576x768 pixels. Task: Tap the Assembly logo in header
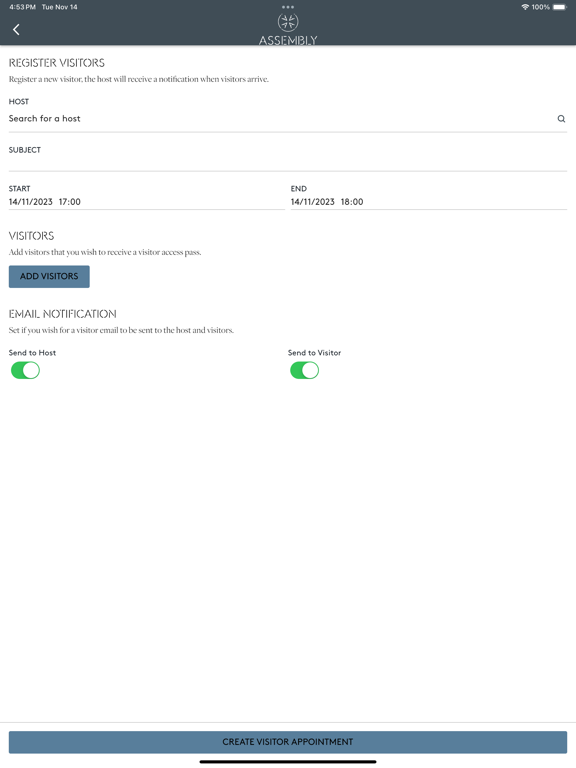coord(288,29)
